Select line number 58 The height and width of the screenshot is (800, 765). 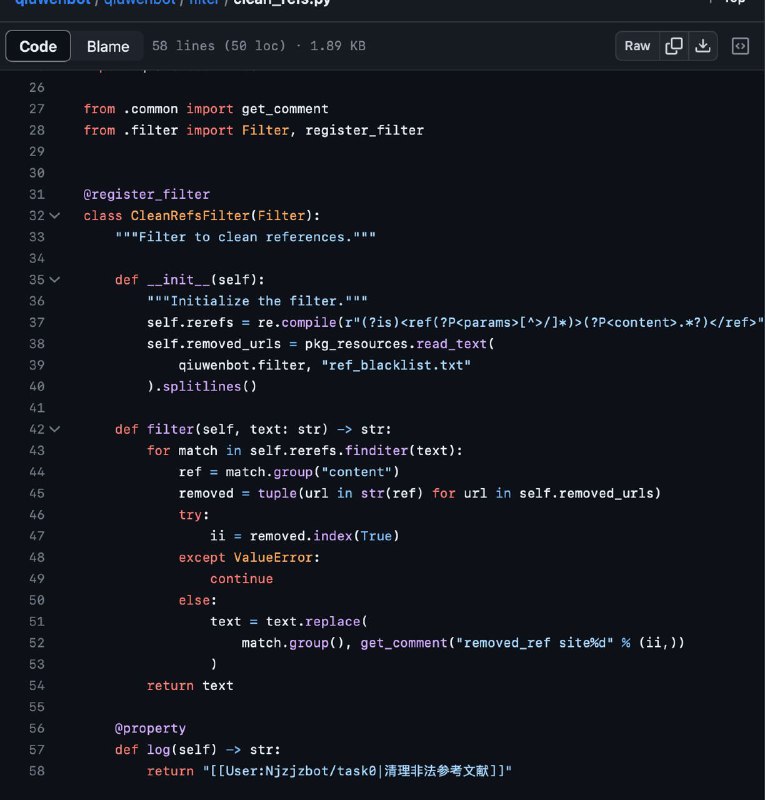(x=37, y=770)
